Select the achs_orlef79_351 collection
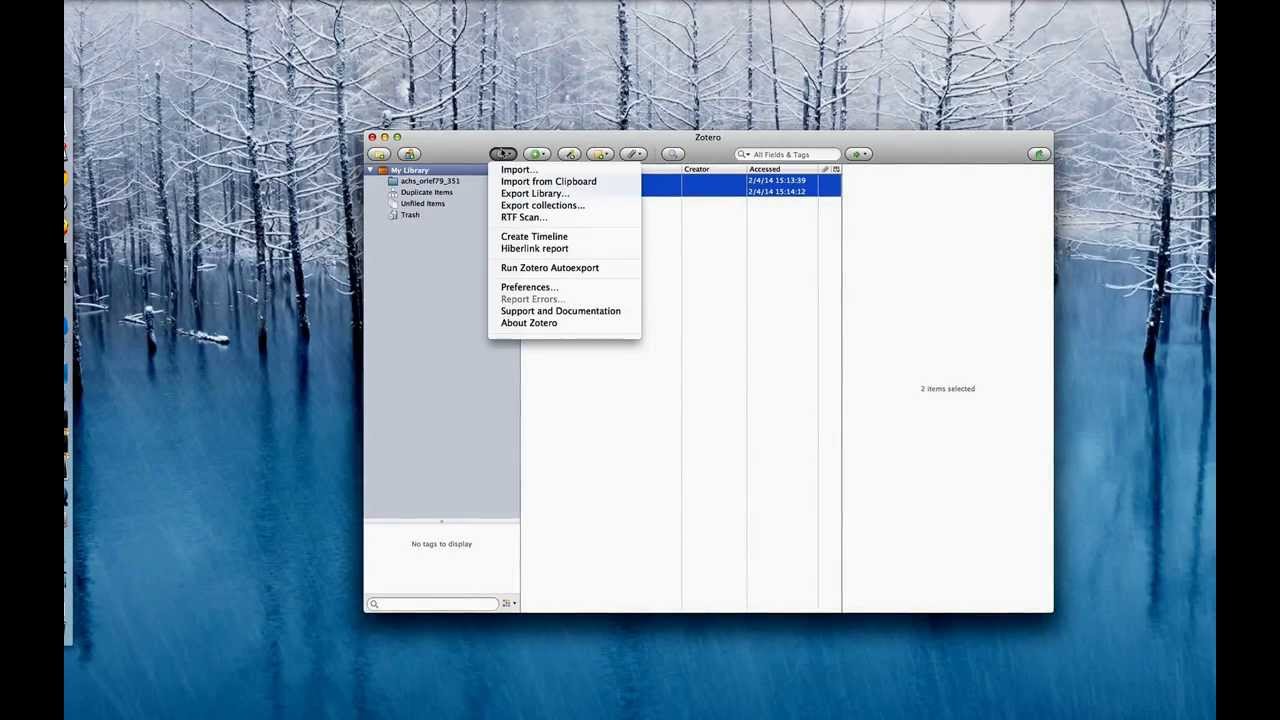Viewport: 1280px width, 720px height. [430, 181]
